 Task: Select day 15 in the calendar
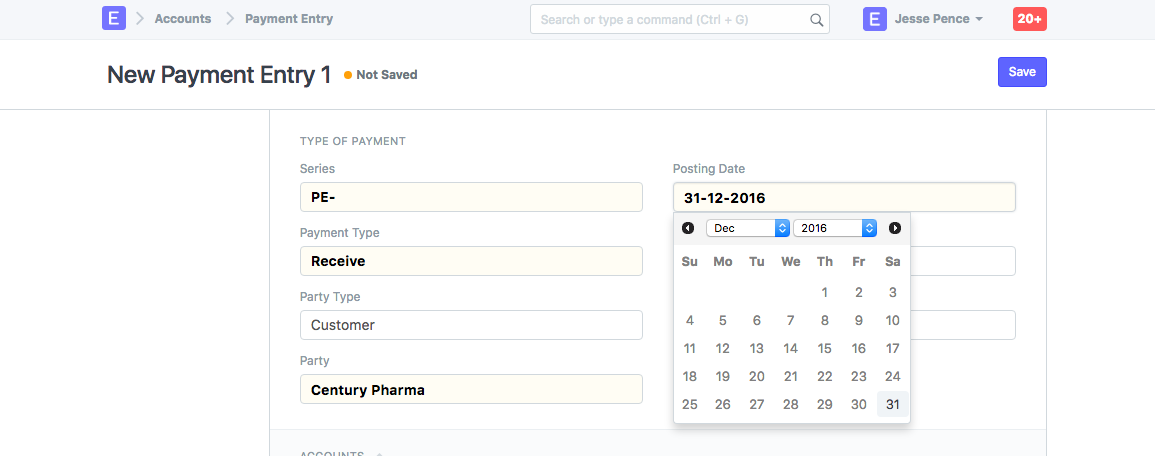tap(825, 349)
